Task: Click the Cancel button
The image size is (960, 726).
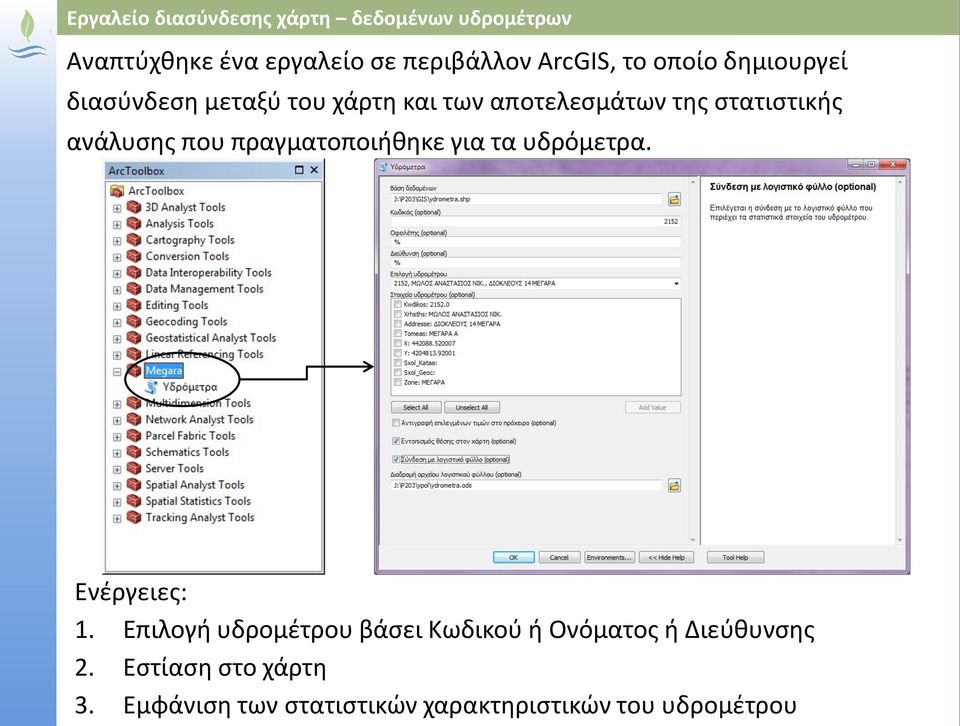Action: point(559,558)
